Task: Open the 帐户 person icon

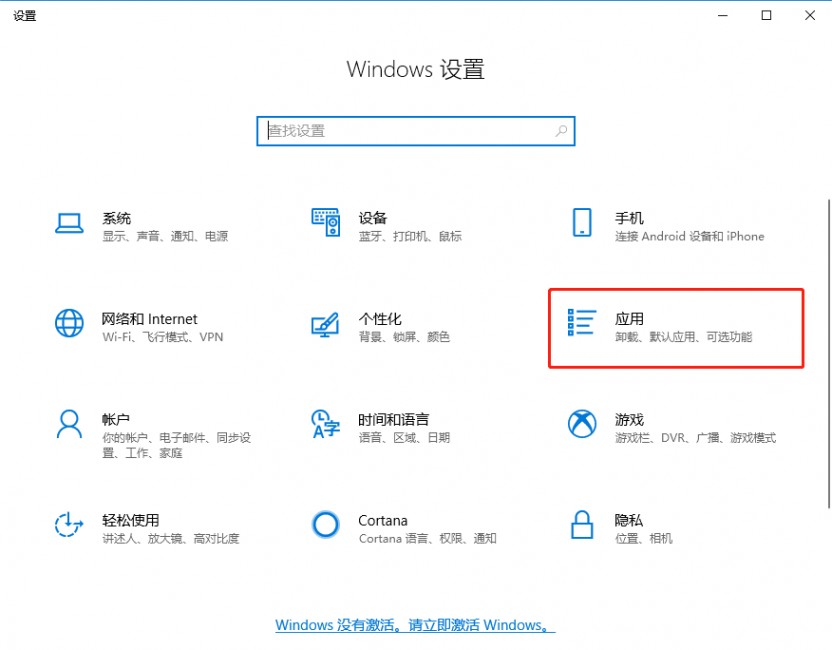Action: click(x=69, y=424)
